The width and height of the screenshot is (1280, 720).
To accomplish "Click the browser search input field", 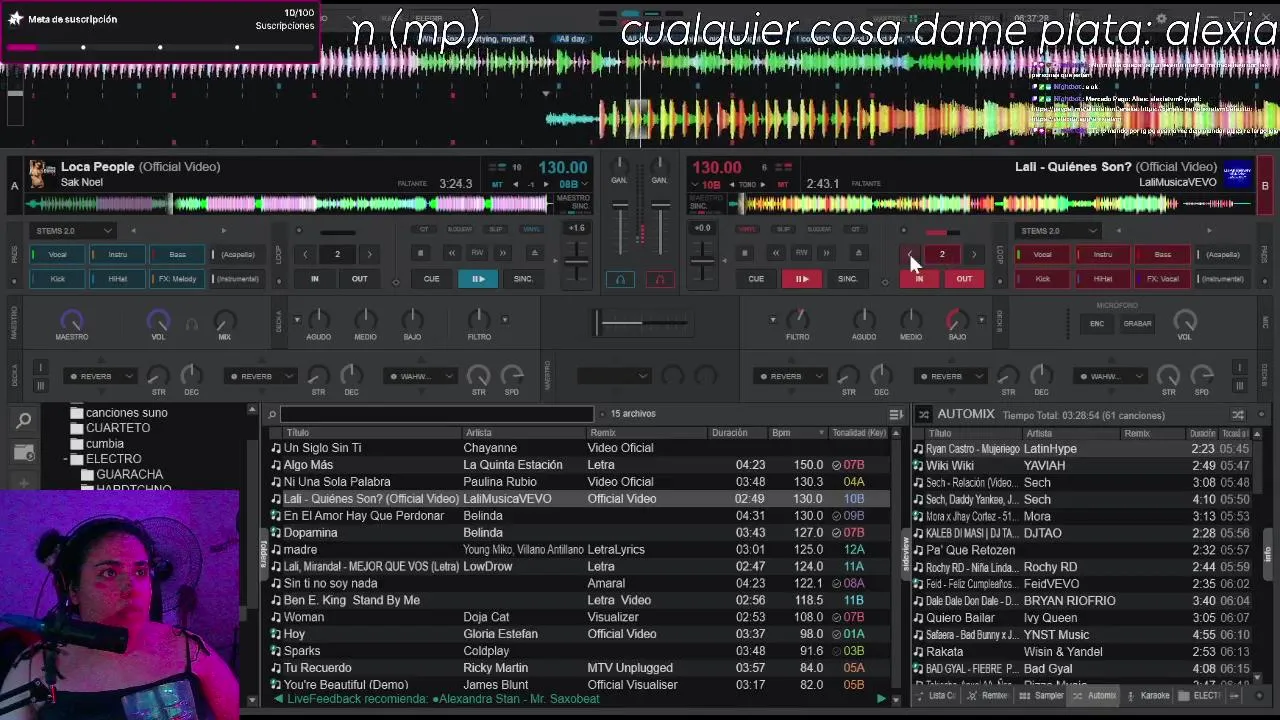I will coord(437,414).
